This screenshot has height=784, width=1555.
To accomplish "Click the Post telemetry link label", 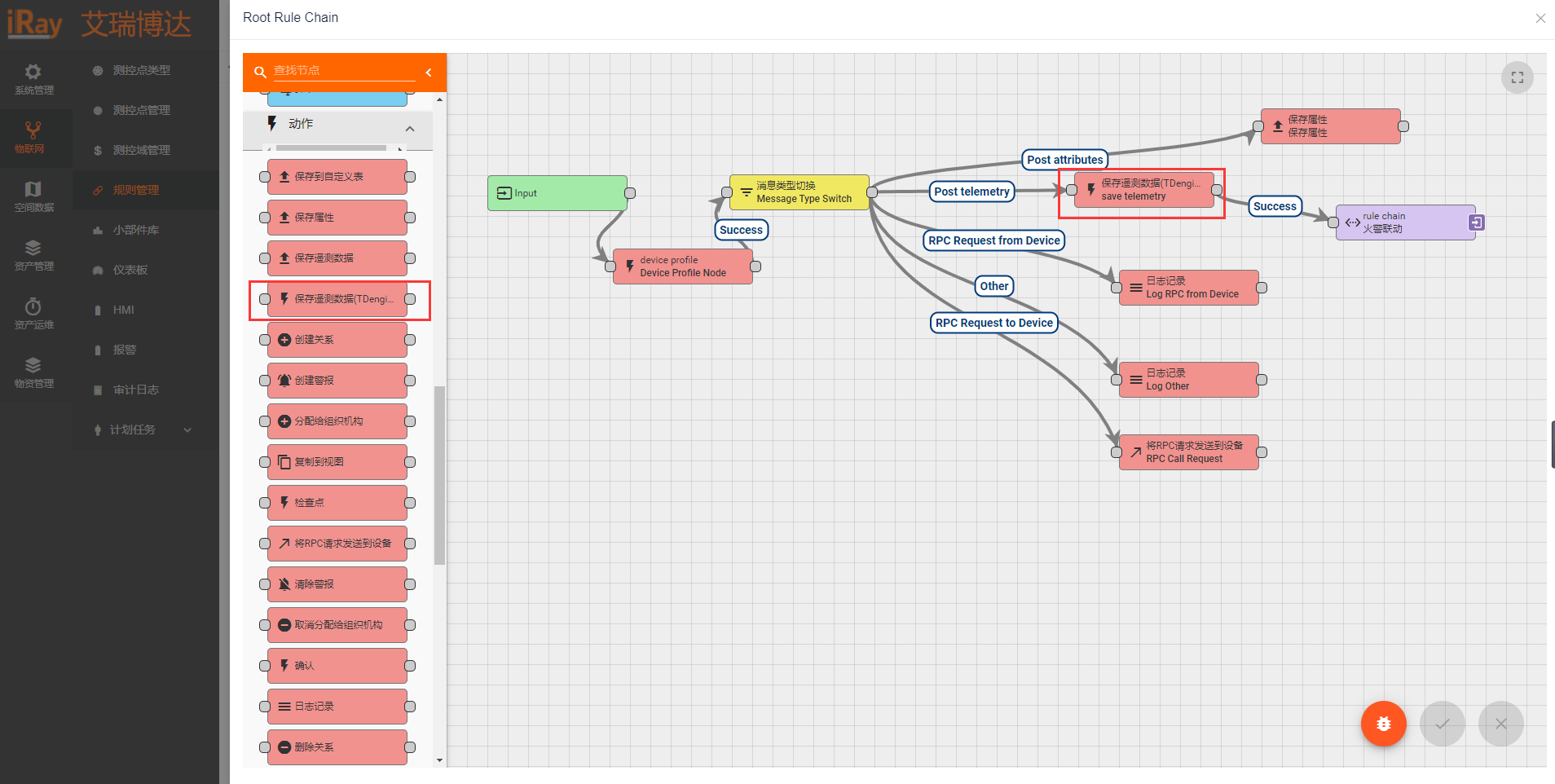I will [x=971, y=192].
